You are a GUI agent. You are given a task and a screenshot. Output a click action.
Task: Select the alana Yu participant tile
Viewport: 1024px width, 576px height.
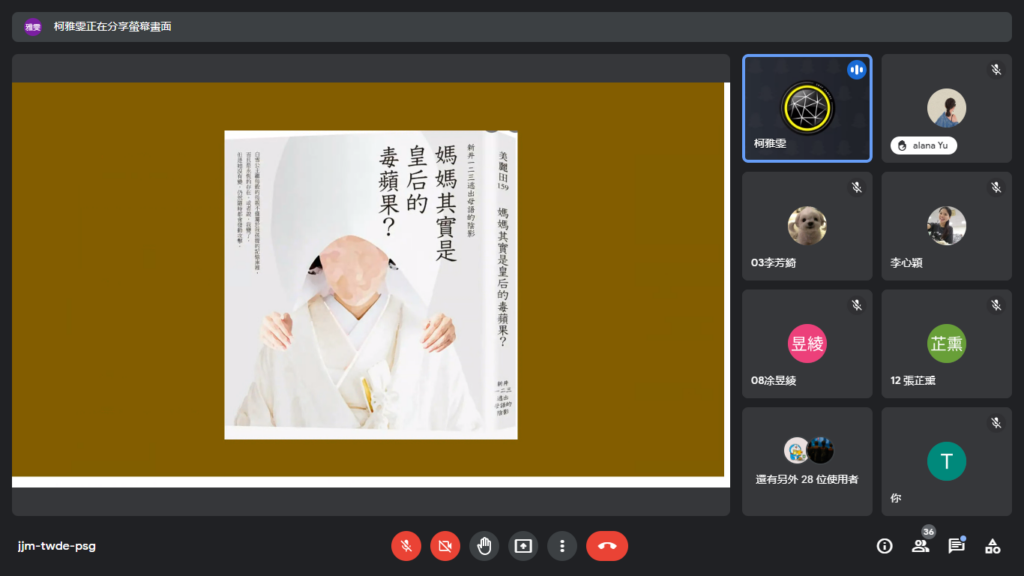coord(946,108)
